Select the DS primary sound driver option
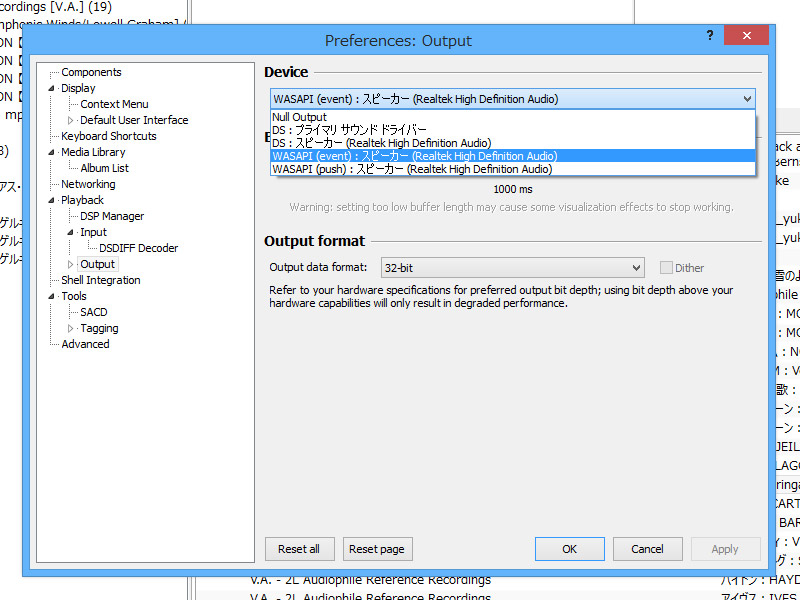The image size is (800, 600). [349, 130]
